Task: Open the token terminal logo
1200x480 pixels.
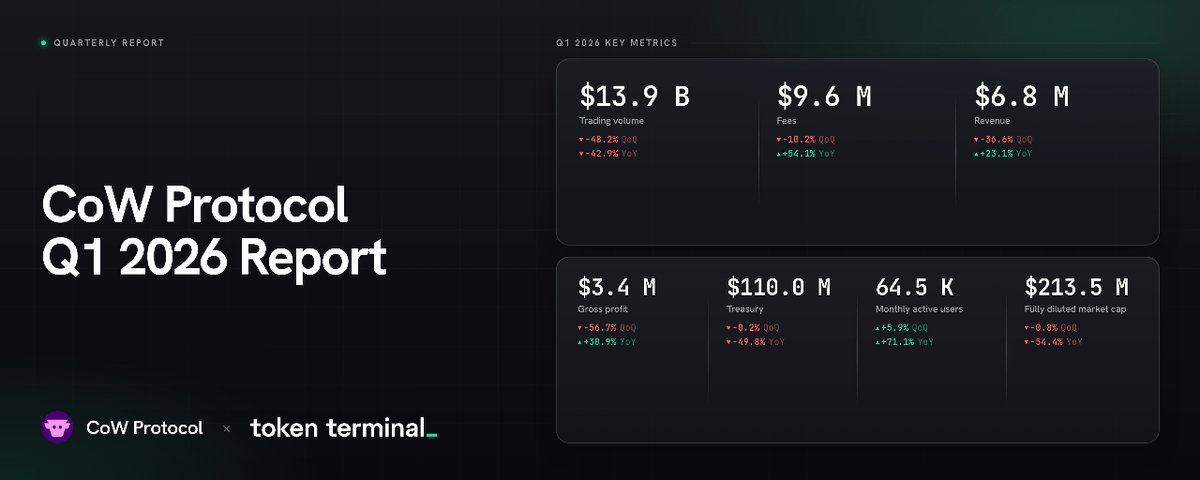Action: [344, 428]
